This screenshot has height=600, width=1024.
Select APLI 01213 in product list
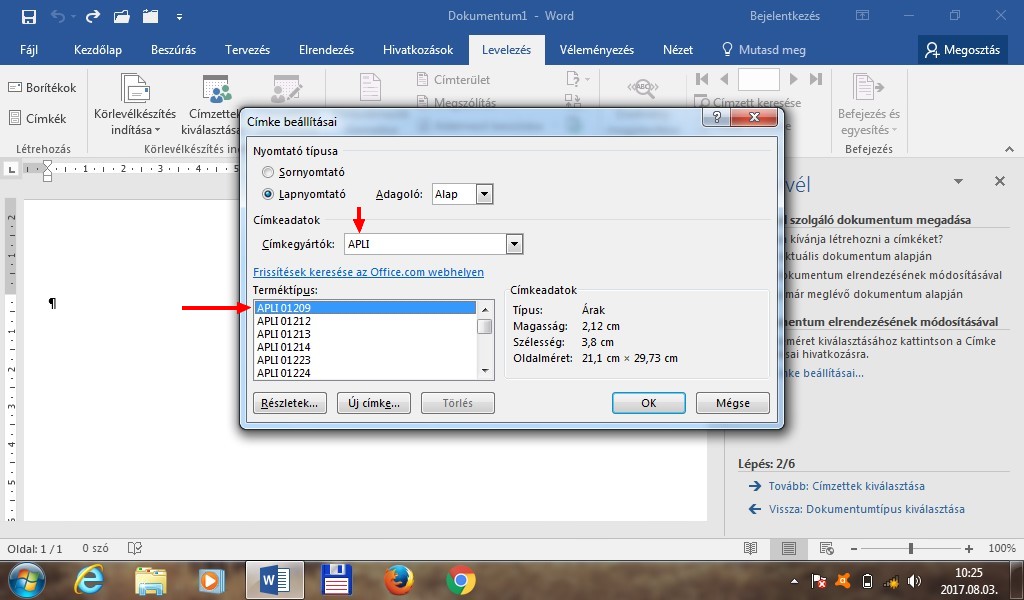[365, 334]
